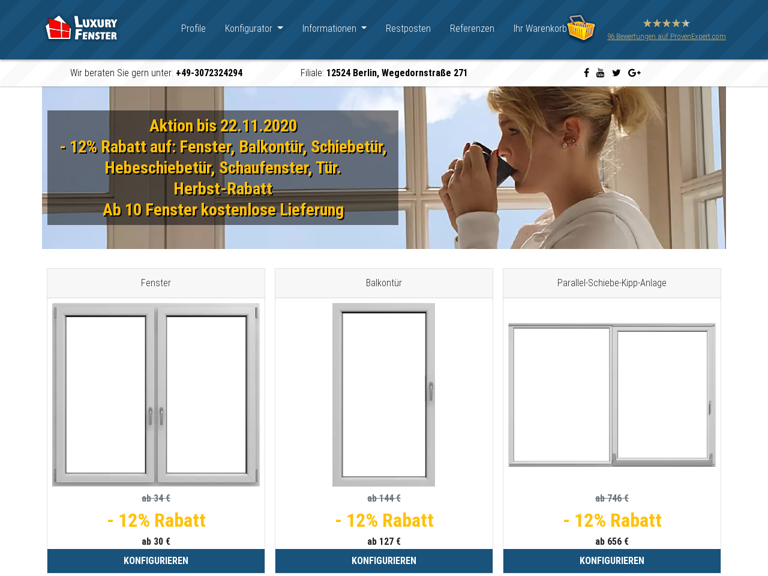Open the Profile menu item
The height and width of the screenshot is (576, 768).
click(193, 28)
